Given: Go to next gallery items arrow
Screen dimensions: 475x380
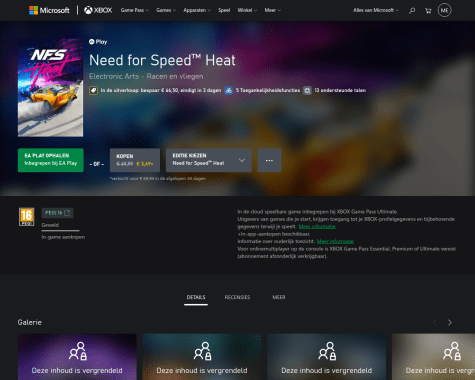Looking at the screenshot, I should pos(450,322).
